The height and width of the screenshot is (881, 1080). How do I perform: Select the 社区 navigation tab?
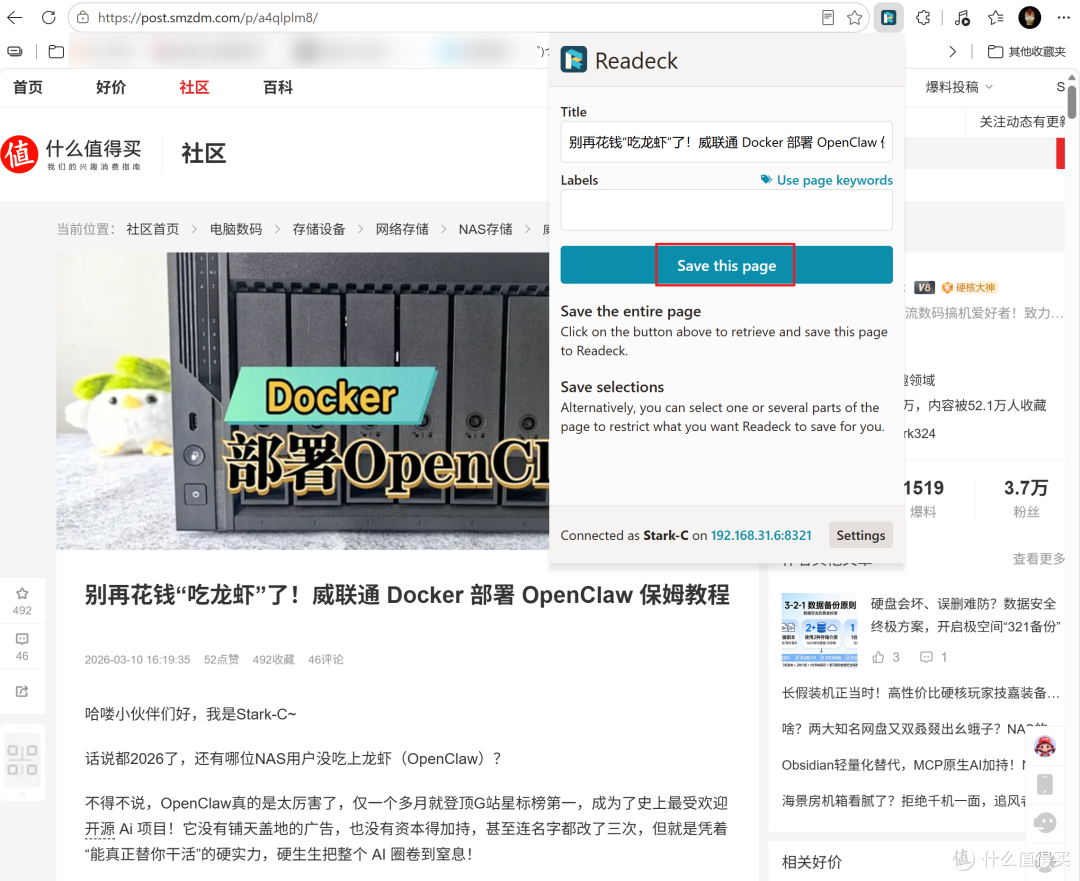194,87
